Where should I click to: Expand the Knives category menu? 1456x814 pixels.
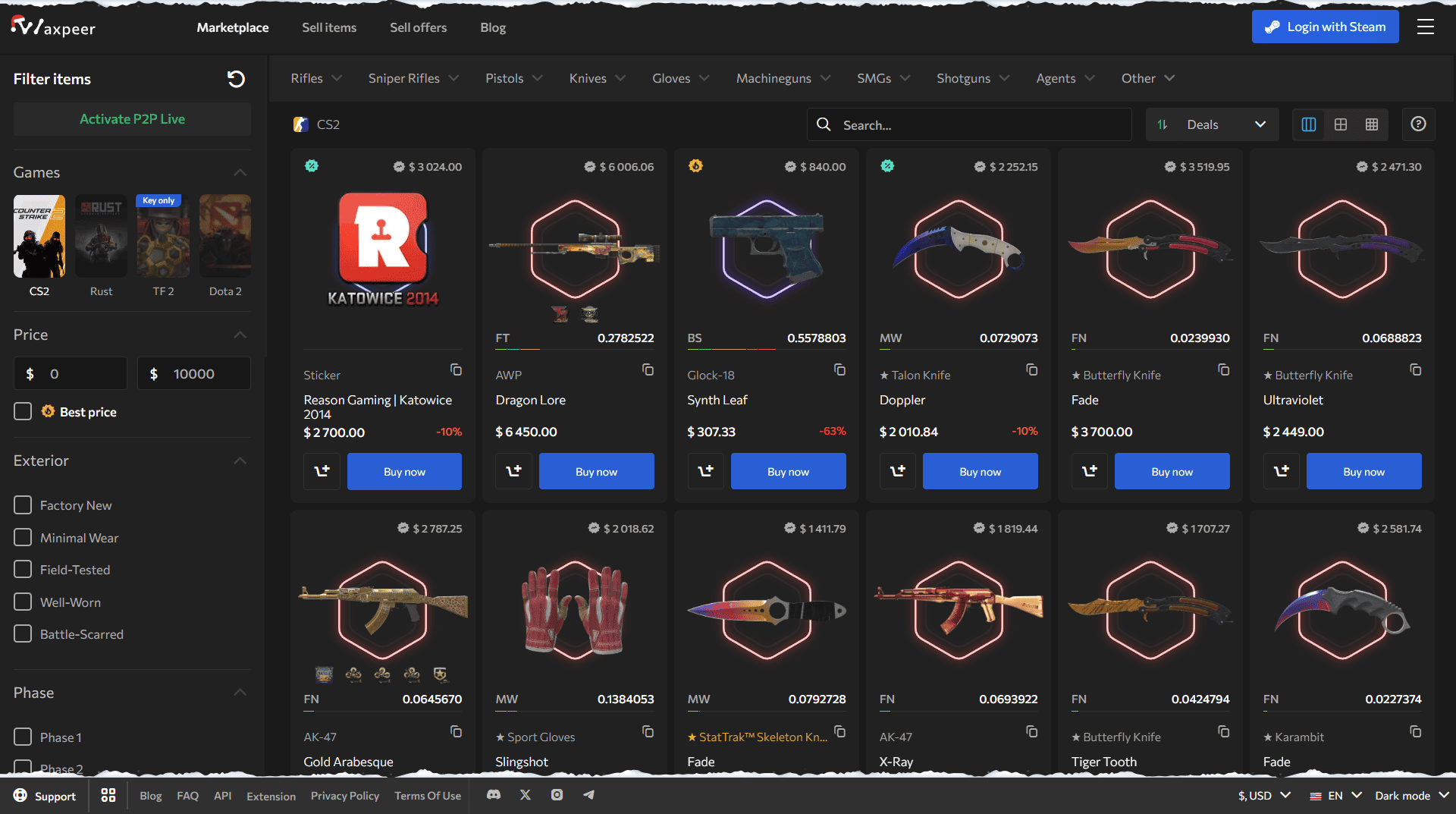(x=598, y=78)
